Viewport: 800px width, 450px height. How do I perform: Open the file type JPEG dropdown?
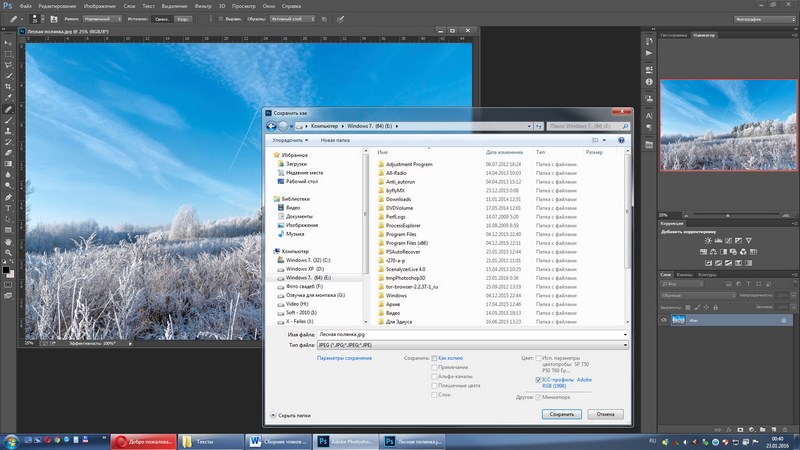(473, 345)
